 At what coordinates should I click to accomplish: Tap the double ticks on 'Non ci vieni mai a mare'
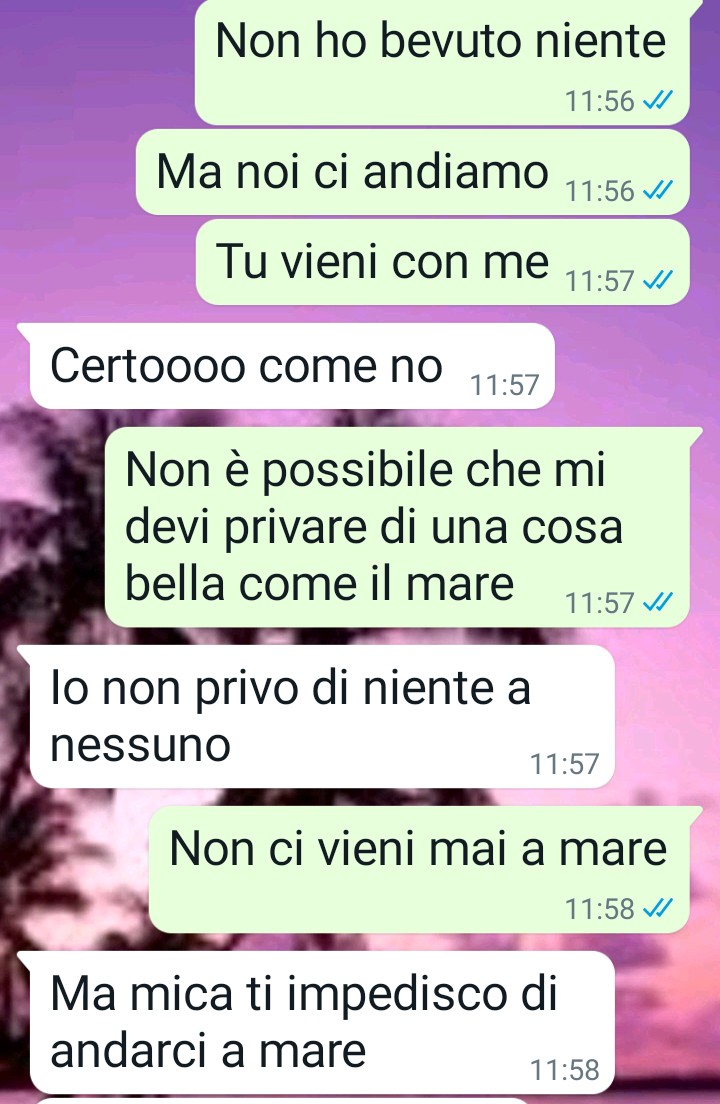(658, 909)
